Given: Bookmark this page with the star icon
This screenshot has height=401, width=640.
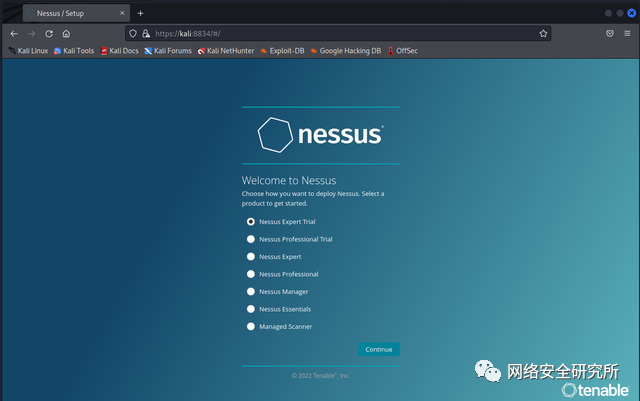Looking at the screenshot, I should coord(543,33).
